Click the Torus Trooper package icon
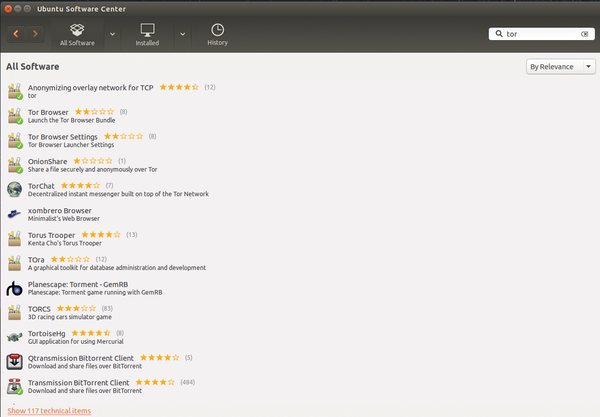 coord(15,238)
